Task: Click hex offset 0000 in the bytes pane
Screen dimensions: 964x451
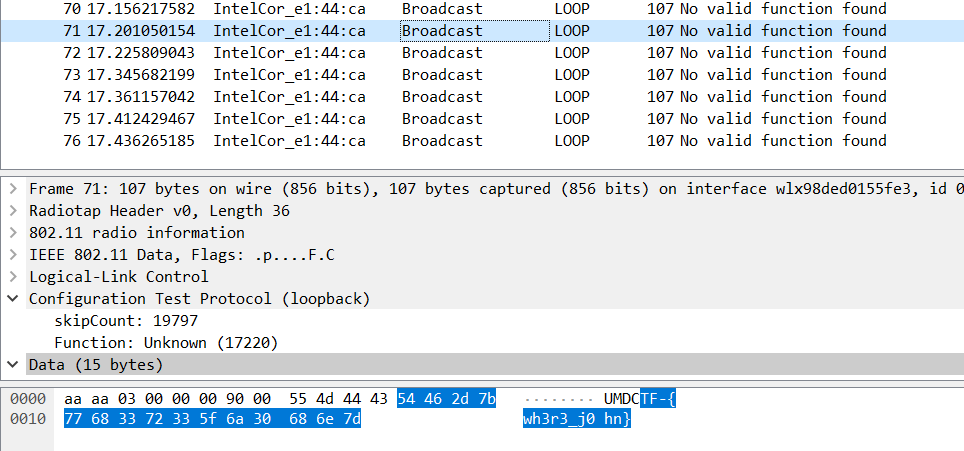Action: point(28,399)
